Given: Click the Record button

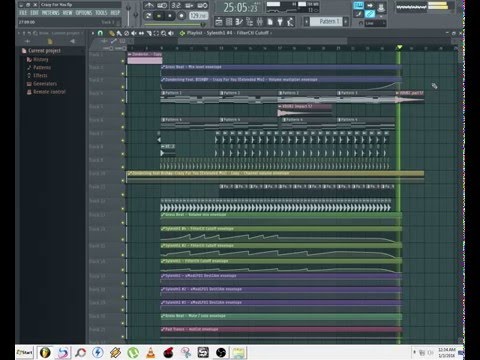Looking at the screenshot, I should click(x=181, y=16).
